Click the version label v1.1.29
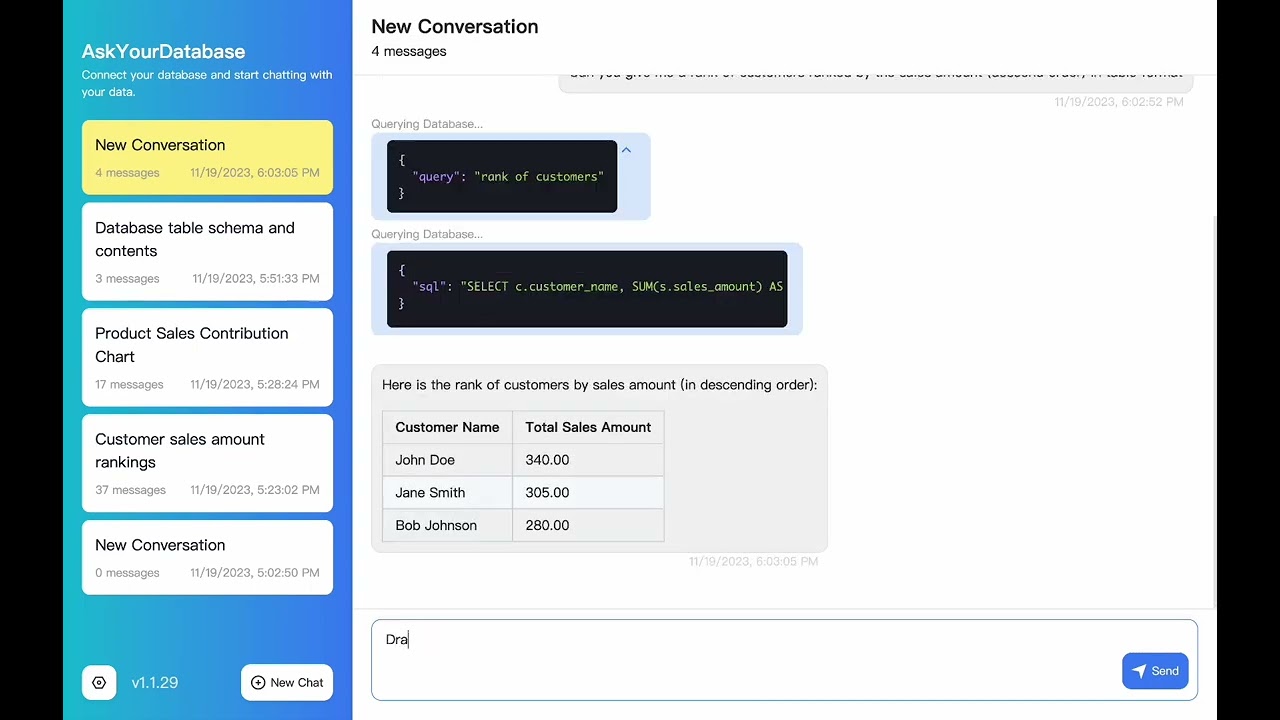Screen dimensions: 1280x720 tap(155, 682)
